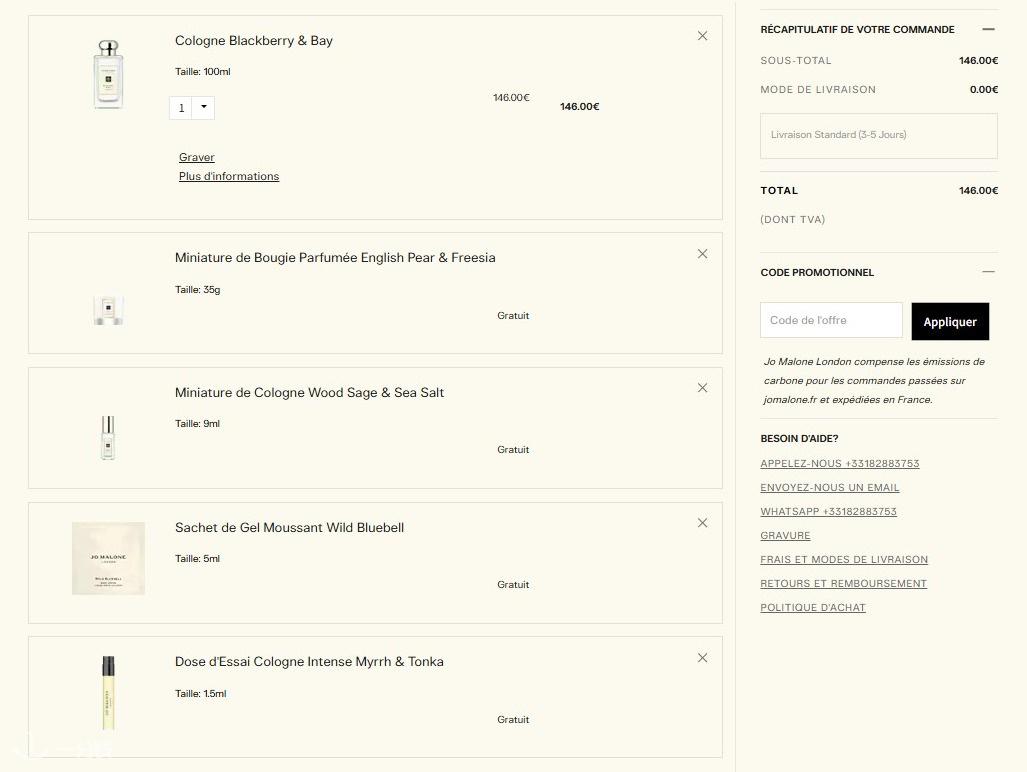Click the Appliquer button
The image size is (1027, 772).
(x=950, y=322)
